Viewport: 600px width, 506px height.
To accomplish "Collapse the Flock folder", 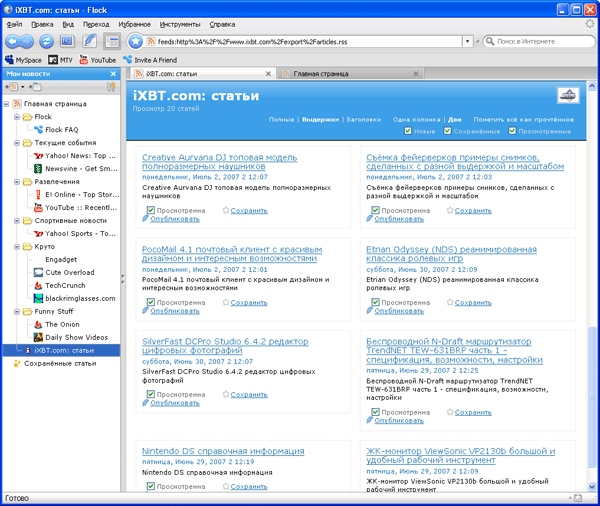I will 17,117.
